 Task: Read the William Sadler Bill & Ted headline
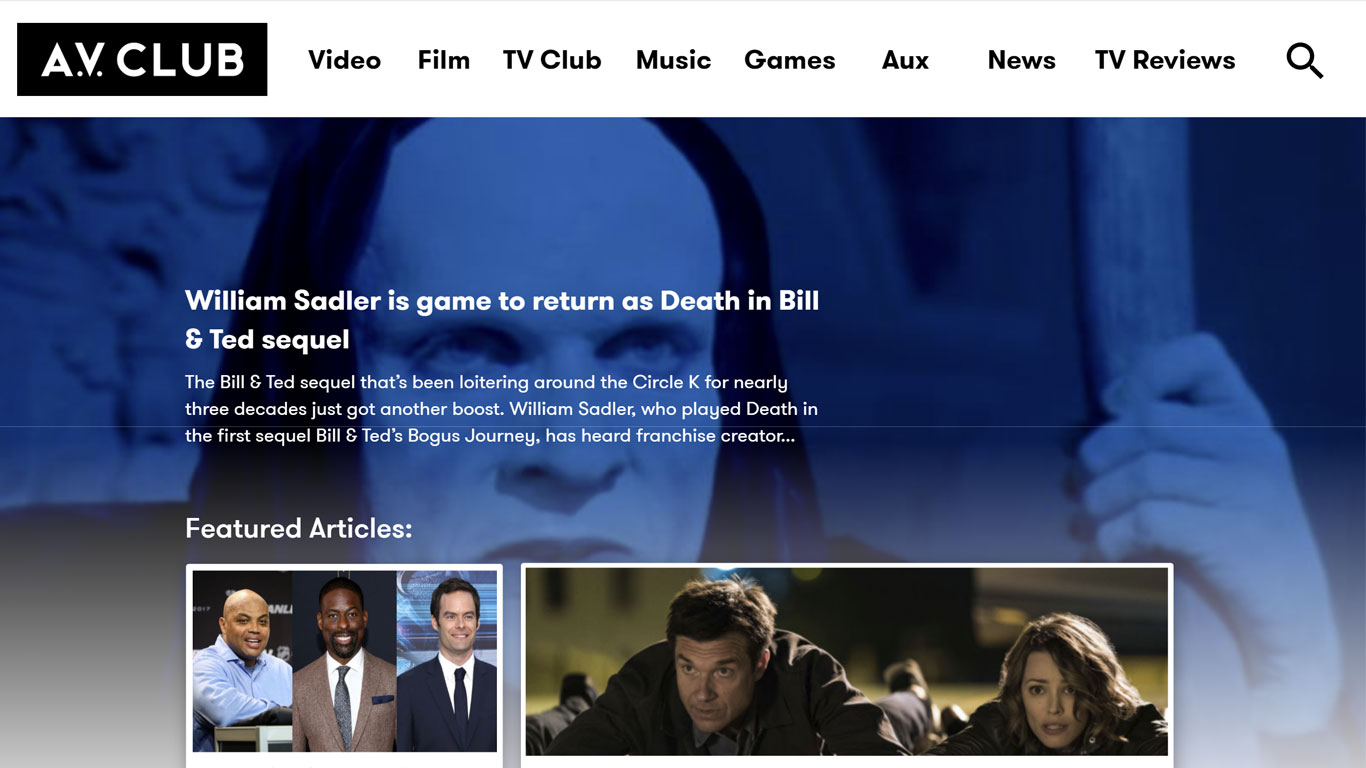point(502,320)
